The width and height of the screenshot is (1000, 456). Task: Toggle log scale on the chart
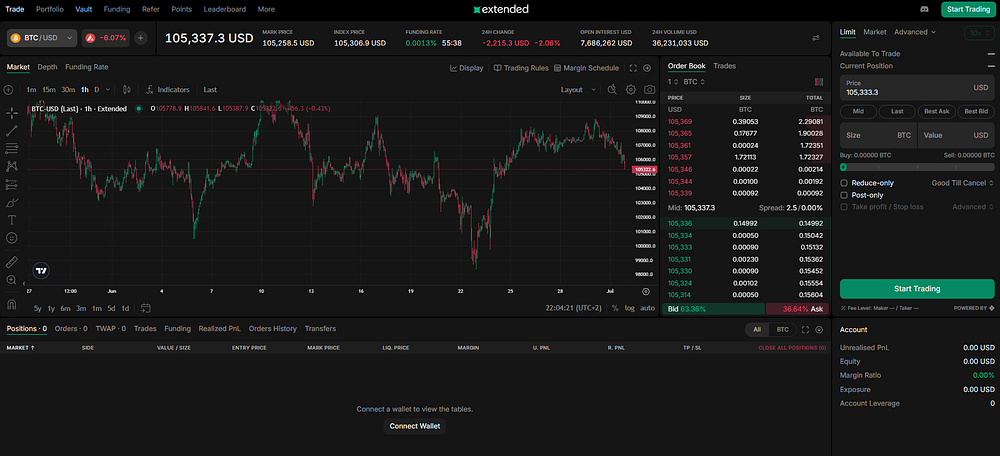[x=629, y=308]
